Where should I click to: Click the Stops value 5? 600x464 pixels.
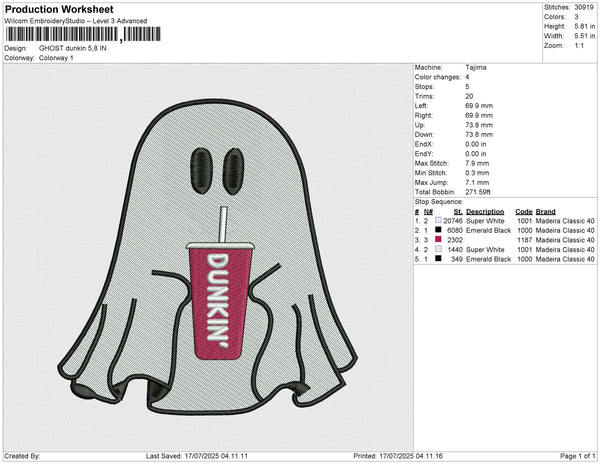pyautogui.click(x=467, y=86)
